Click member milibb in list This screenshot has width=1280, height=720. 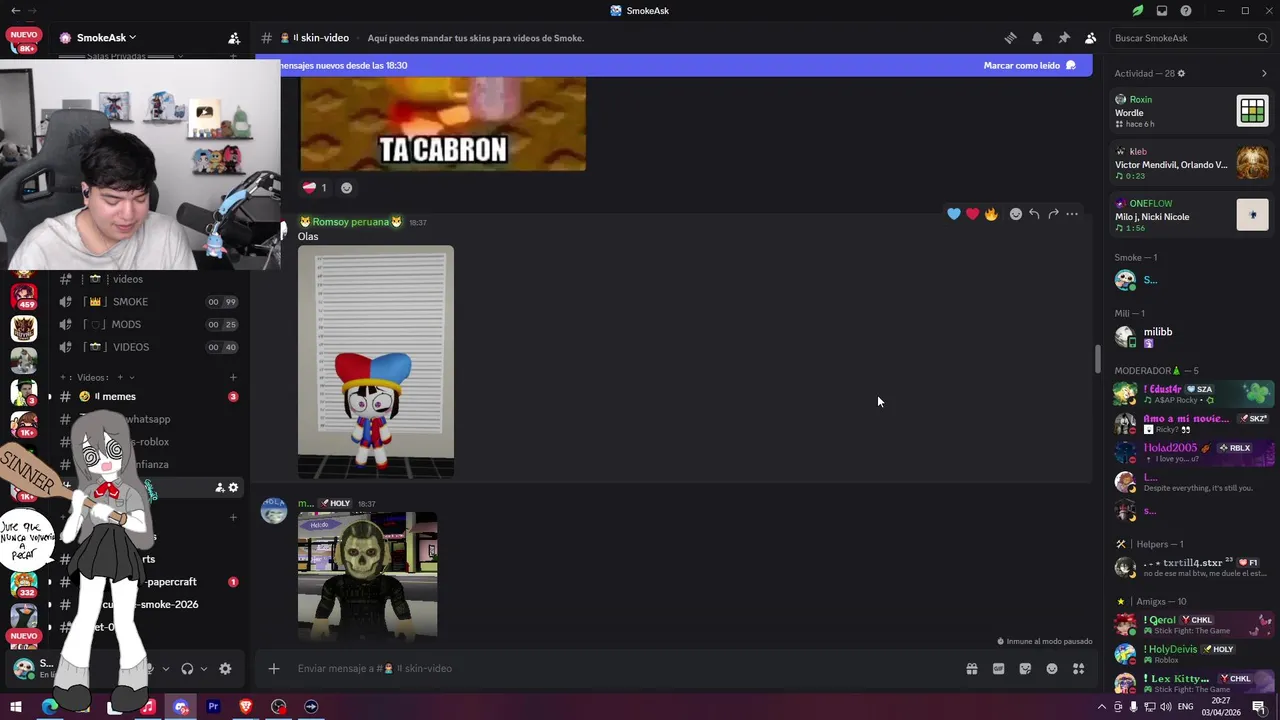pos(1192,336)
